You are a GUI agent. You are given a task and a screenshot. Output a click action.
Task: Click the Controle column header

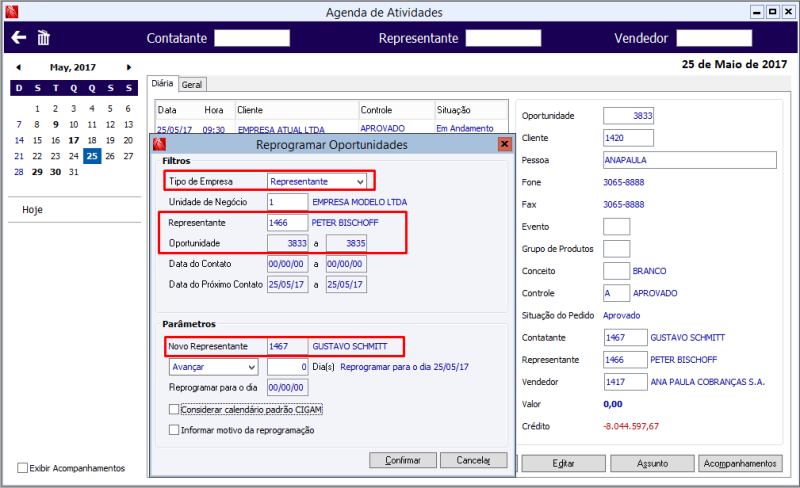click(x=397, y=110)
